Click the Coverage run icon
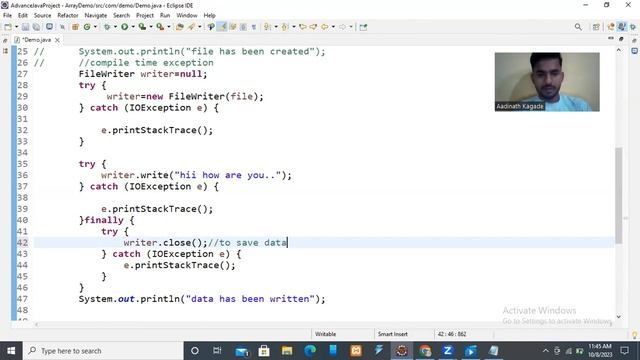Screen dimensions: 640x360 click(142, 27)
